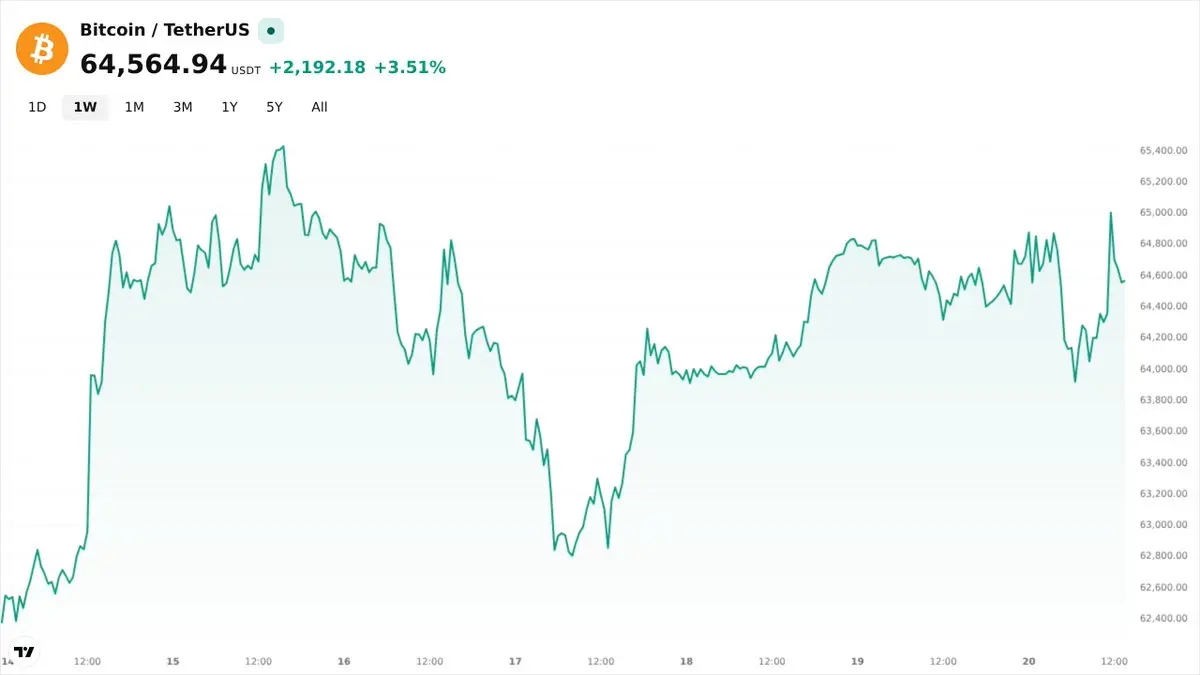
Task: Switch to the 1D time range
Action: pyautogui.click(x=37, y=107)
